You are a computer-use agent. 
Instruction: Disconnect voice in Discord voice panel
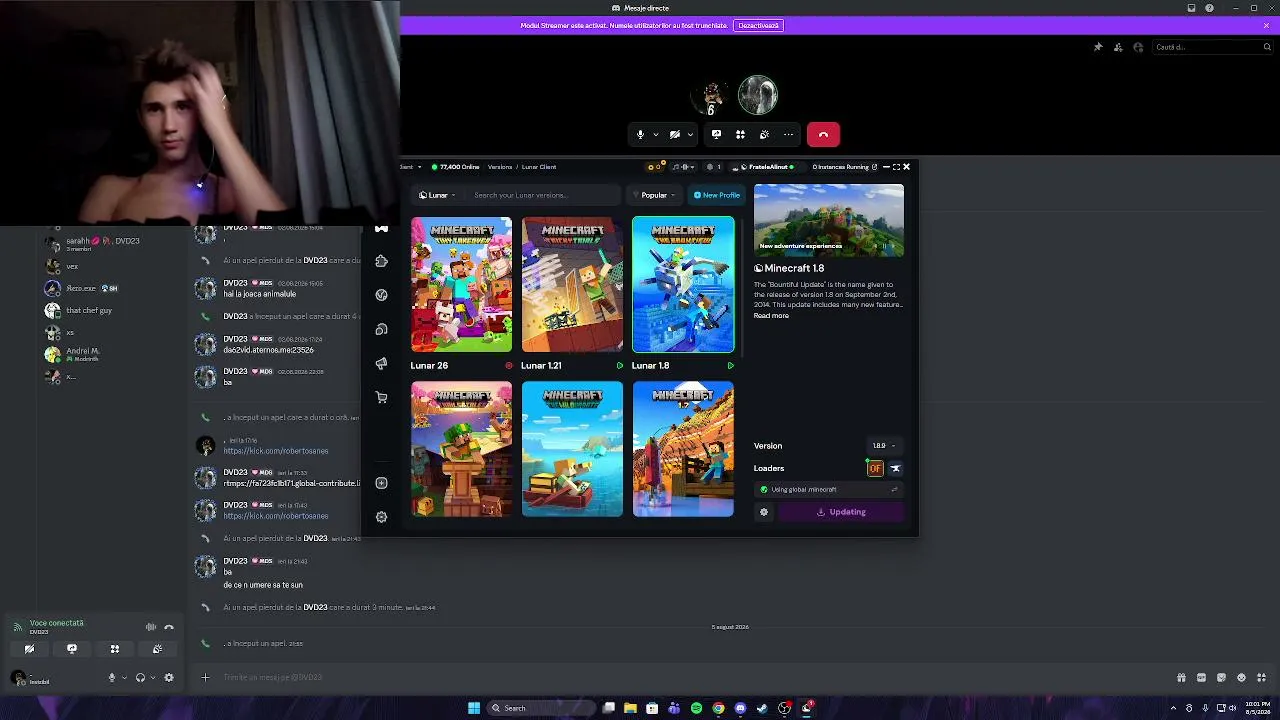169,627
